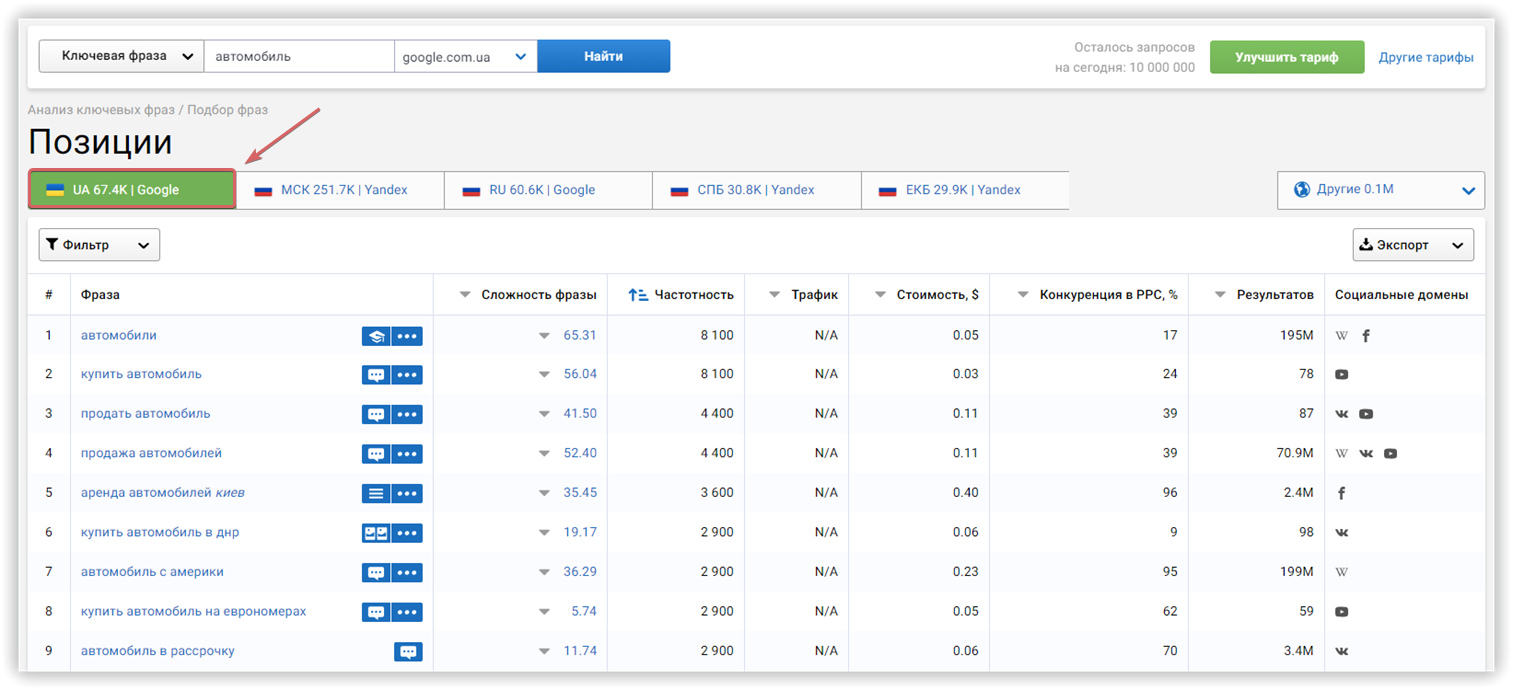Viewport: 1513px width, 690px height.
Task: Click the search input containing автомобиль
Action: pyautogui.click(x=299, y=56)
